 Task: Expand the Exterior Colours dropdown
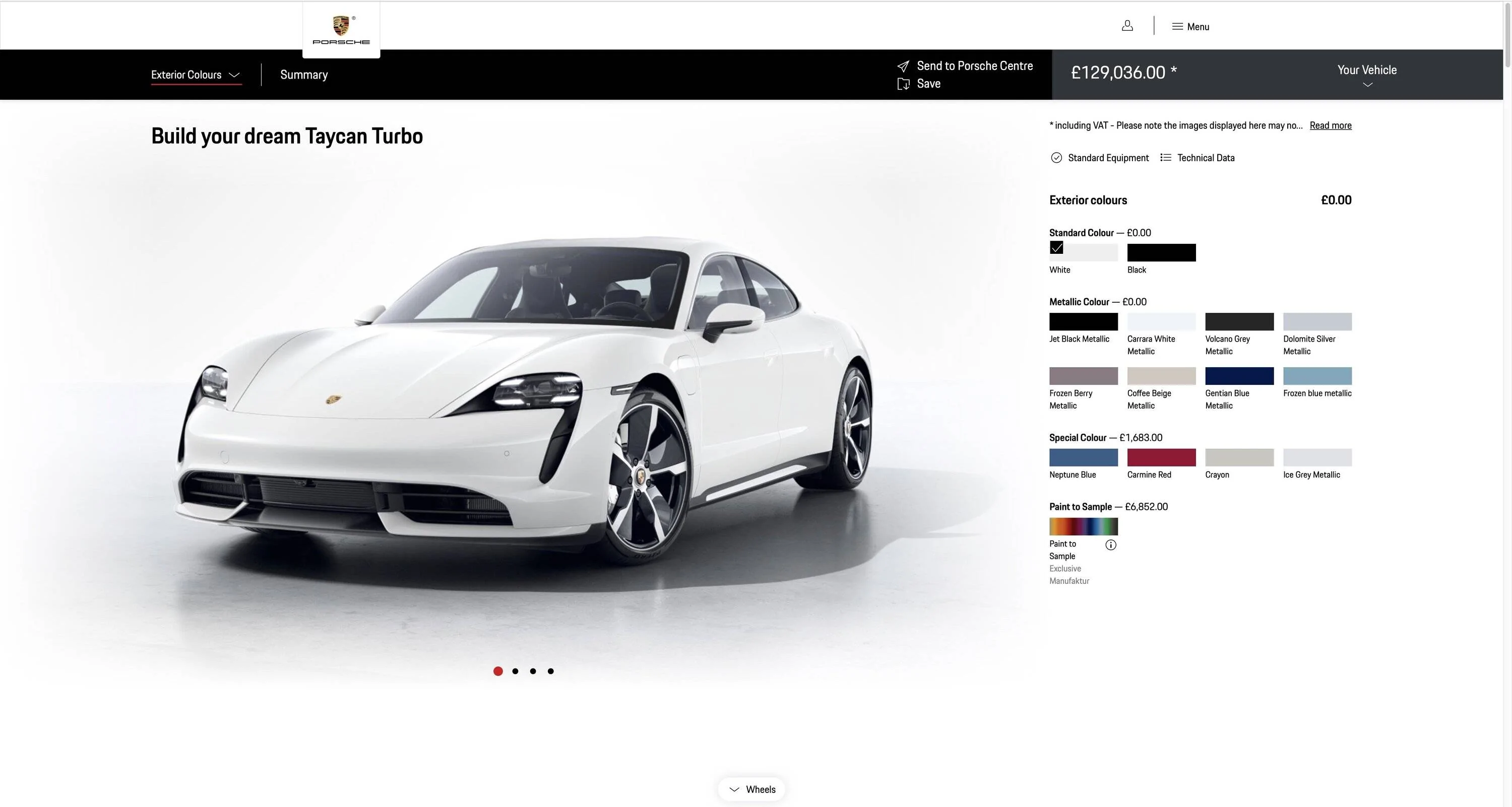click(x=196, y=75)
